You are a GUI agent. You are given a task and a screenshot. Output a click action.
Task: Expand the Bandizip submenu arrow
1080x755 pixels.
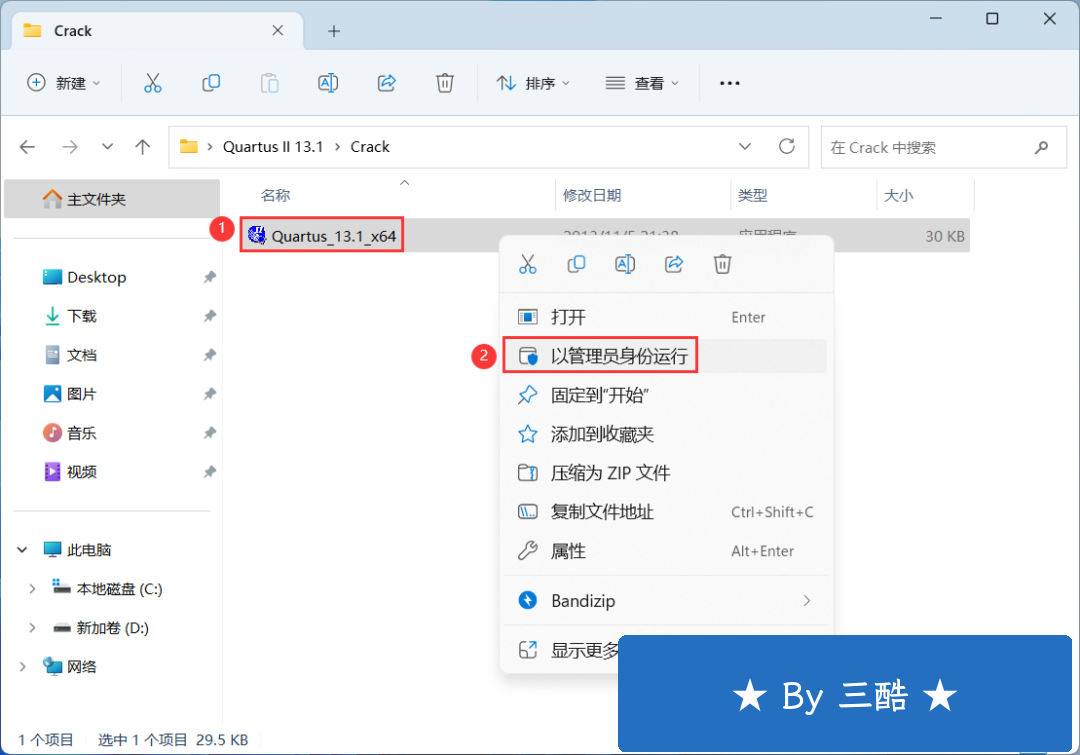tap(806, 601)
